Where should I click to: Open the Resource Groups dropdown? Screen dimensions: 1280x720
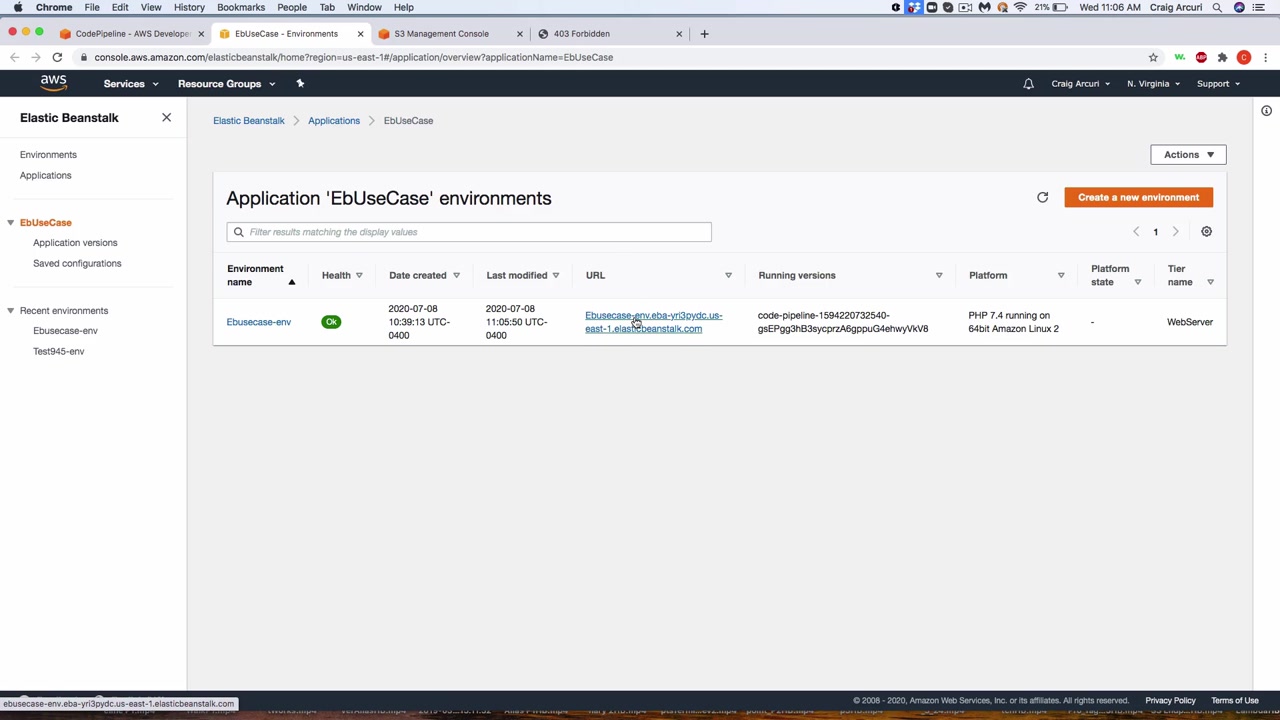pos(226,84)
